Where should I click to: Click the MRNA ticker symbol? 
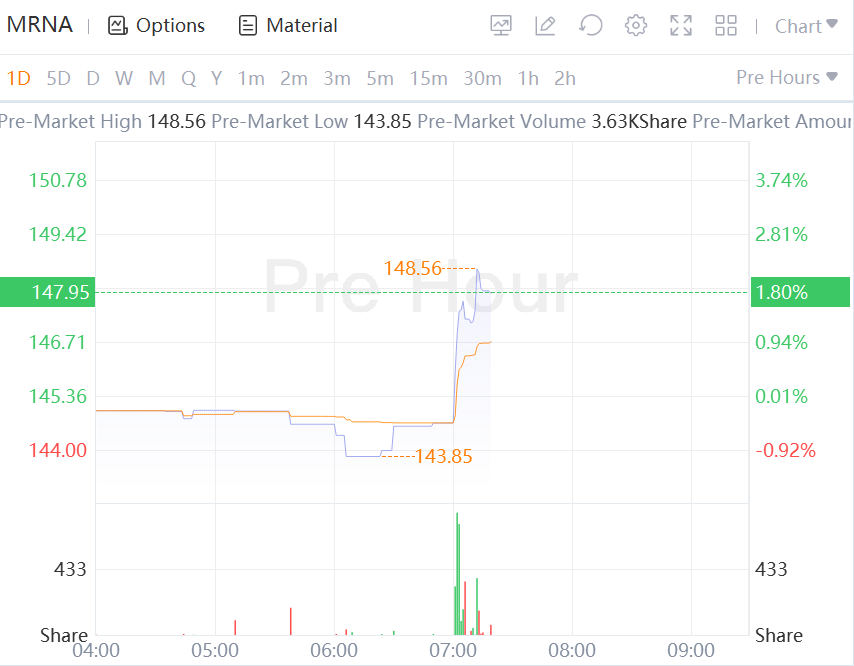(x=40, y=25)
